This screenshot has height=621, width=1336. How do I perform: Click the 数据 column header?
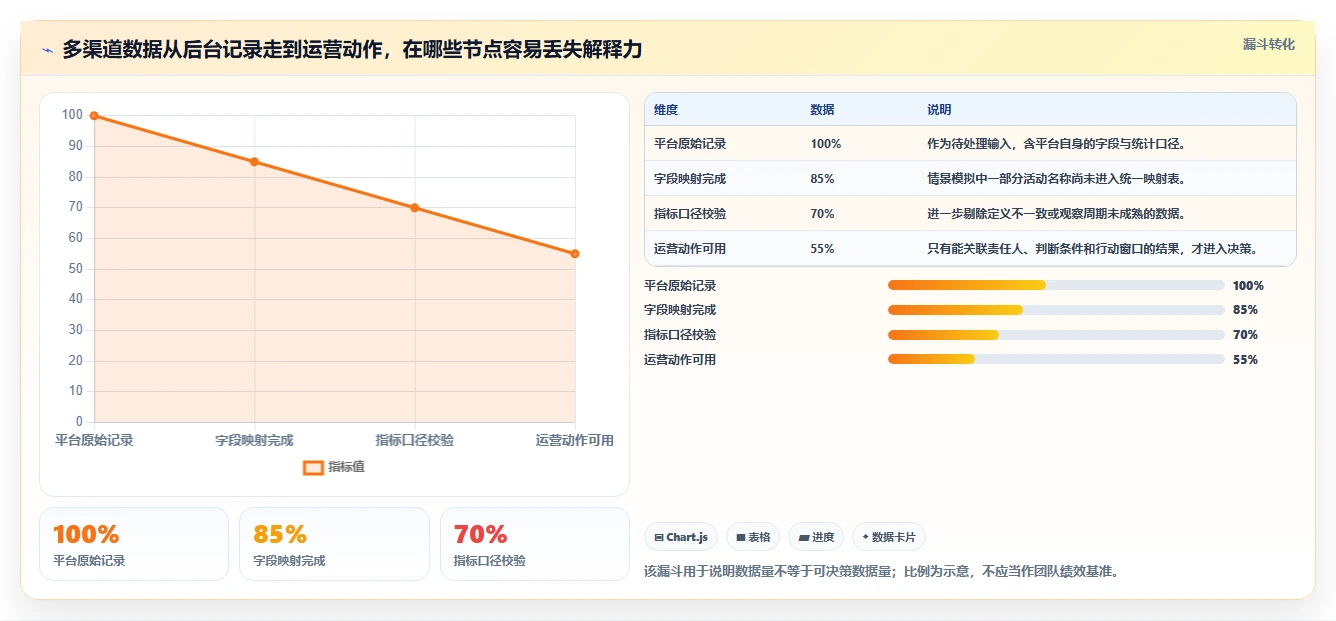(822, 110)
